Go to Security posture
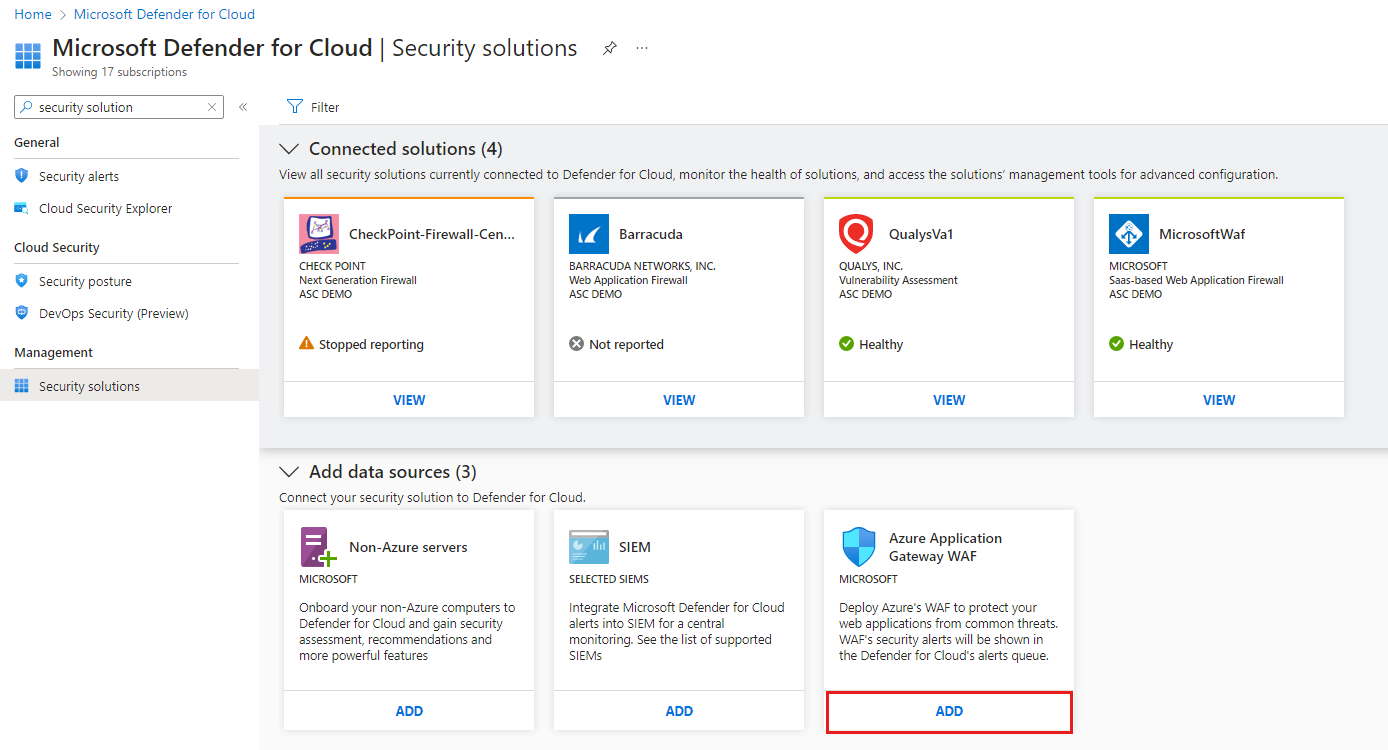This screenshot has height=750, width=1388. pos(85,281)
